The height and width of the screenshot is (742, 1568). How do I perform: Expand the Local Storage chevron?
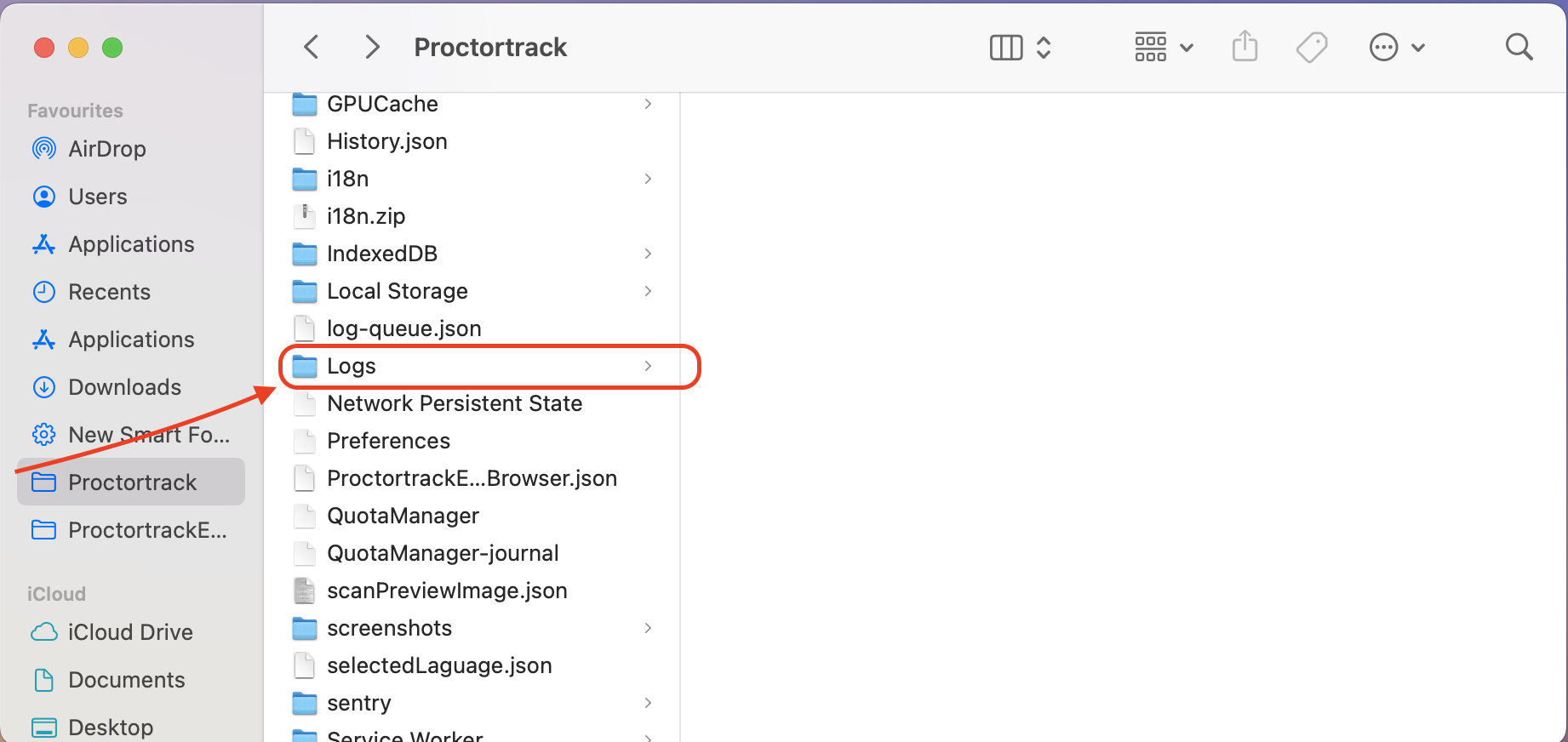point(648,291)
